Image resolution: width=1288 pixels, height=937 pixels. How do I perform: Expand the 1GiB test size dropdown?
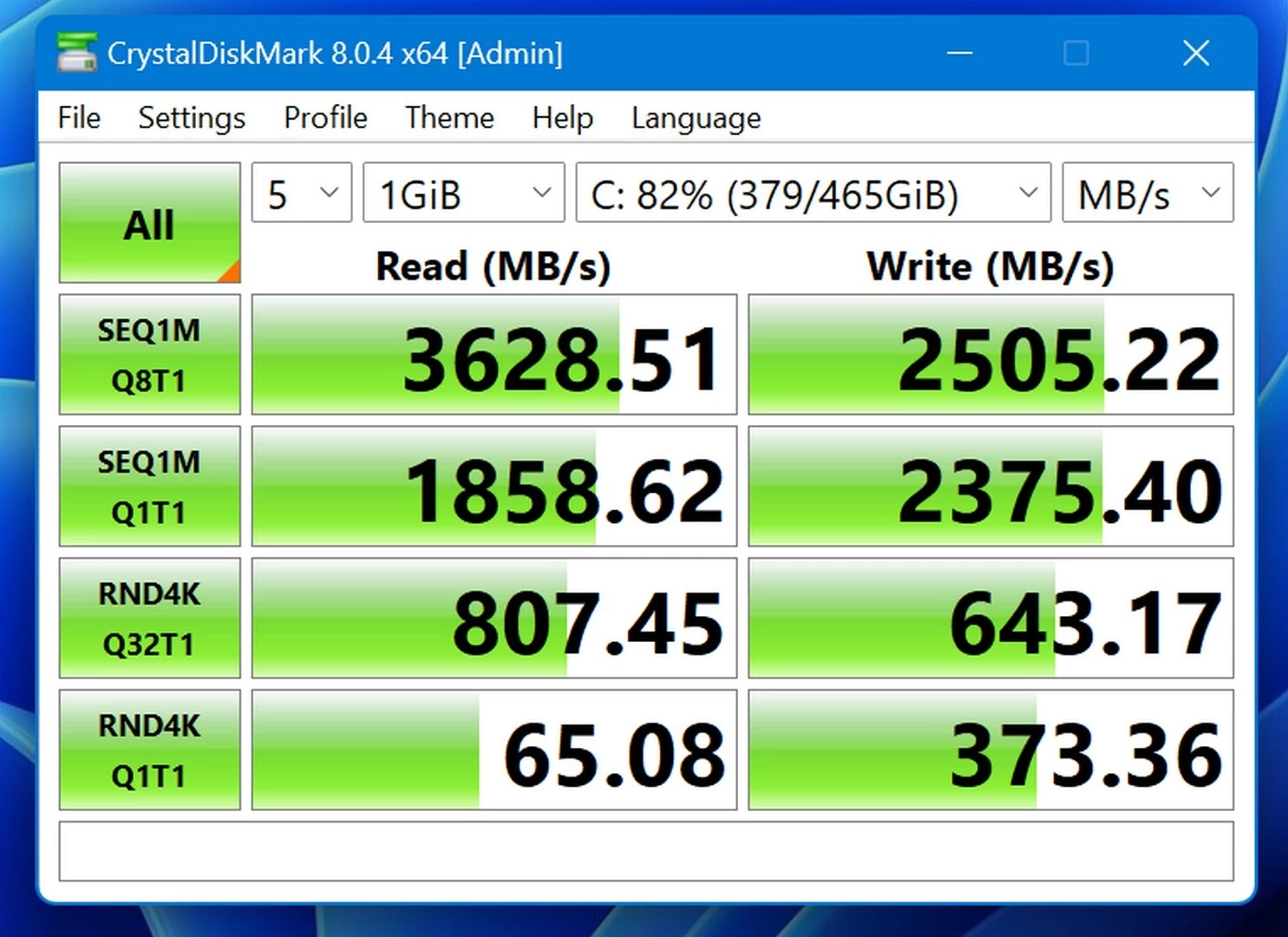(464, 193)
